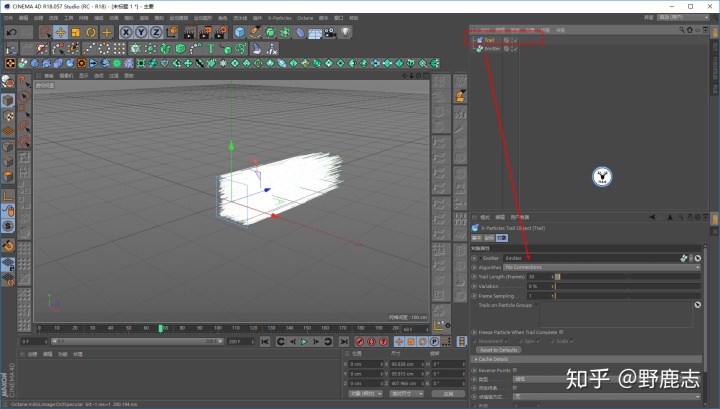Click the Trail Length frames value field
This screenshot has width=720, height=409.
click(540, 277)
